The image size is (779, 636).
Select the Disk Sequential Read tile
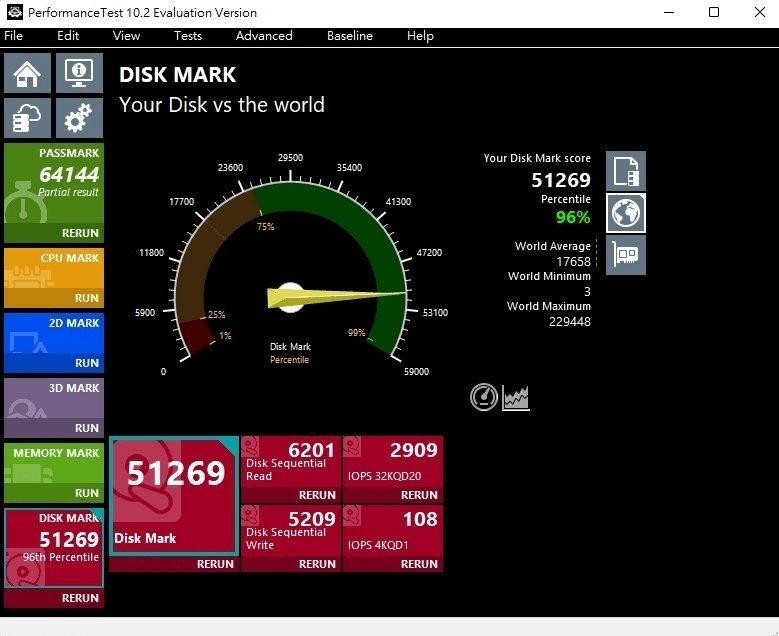(291, 462)
